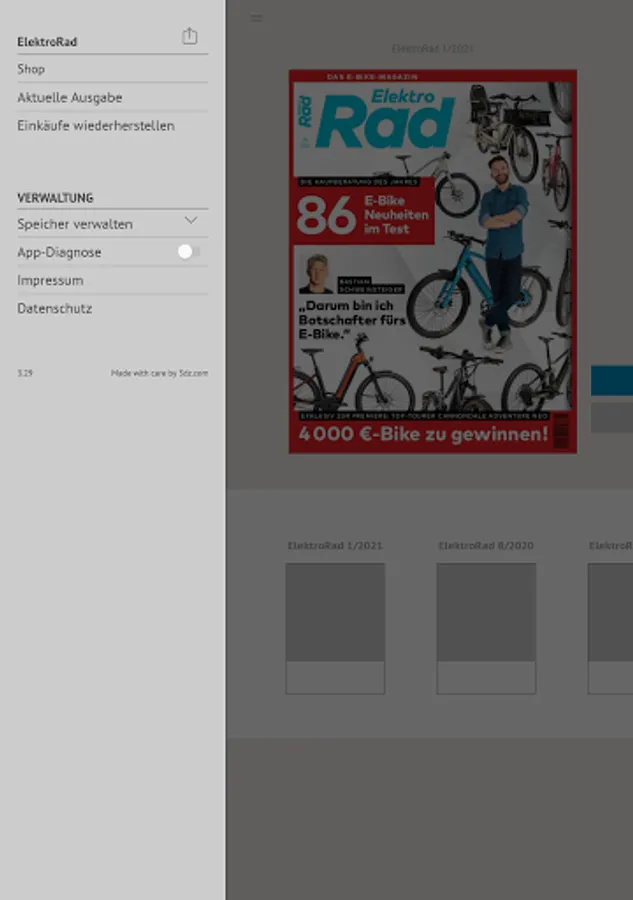Screen dimensions: 633x900
Task: Open the Shop menu entry
Action: point(112,69)
